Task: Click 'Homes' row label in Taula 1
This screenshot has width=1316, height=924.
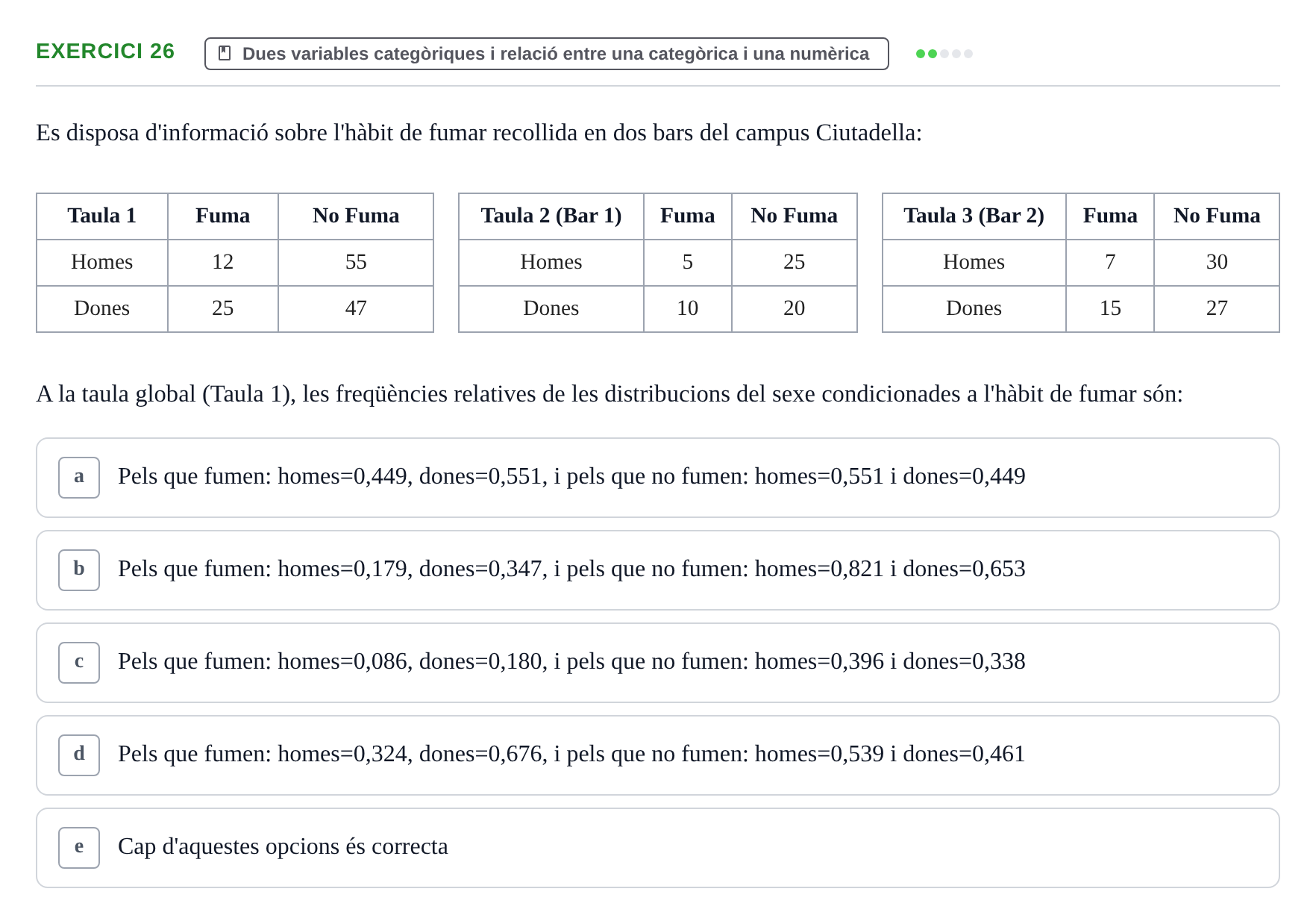Action: pos(102,263)
